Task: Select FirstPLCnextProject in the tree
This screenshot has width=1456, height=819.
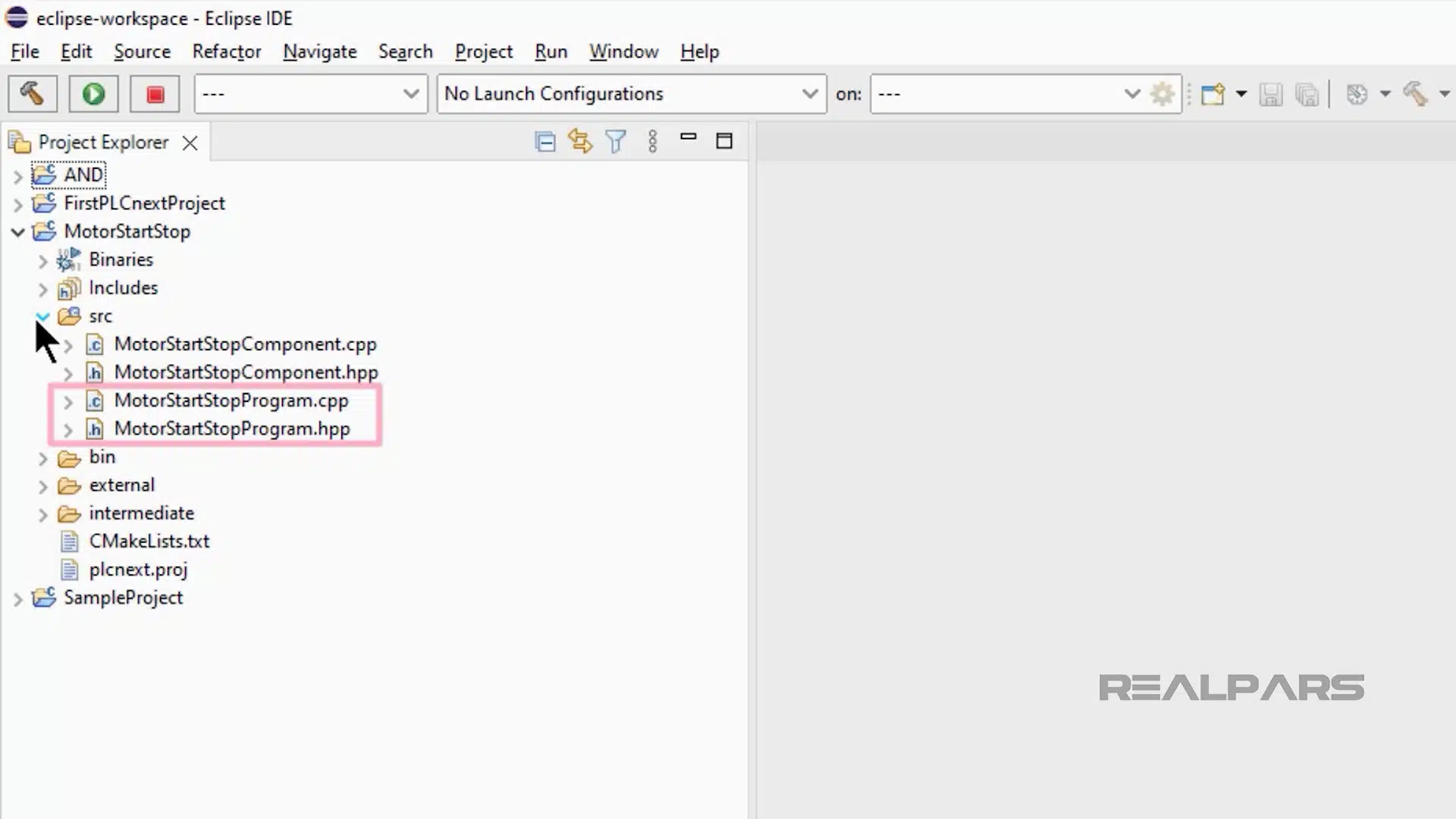Action: (x=144, y=203)
